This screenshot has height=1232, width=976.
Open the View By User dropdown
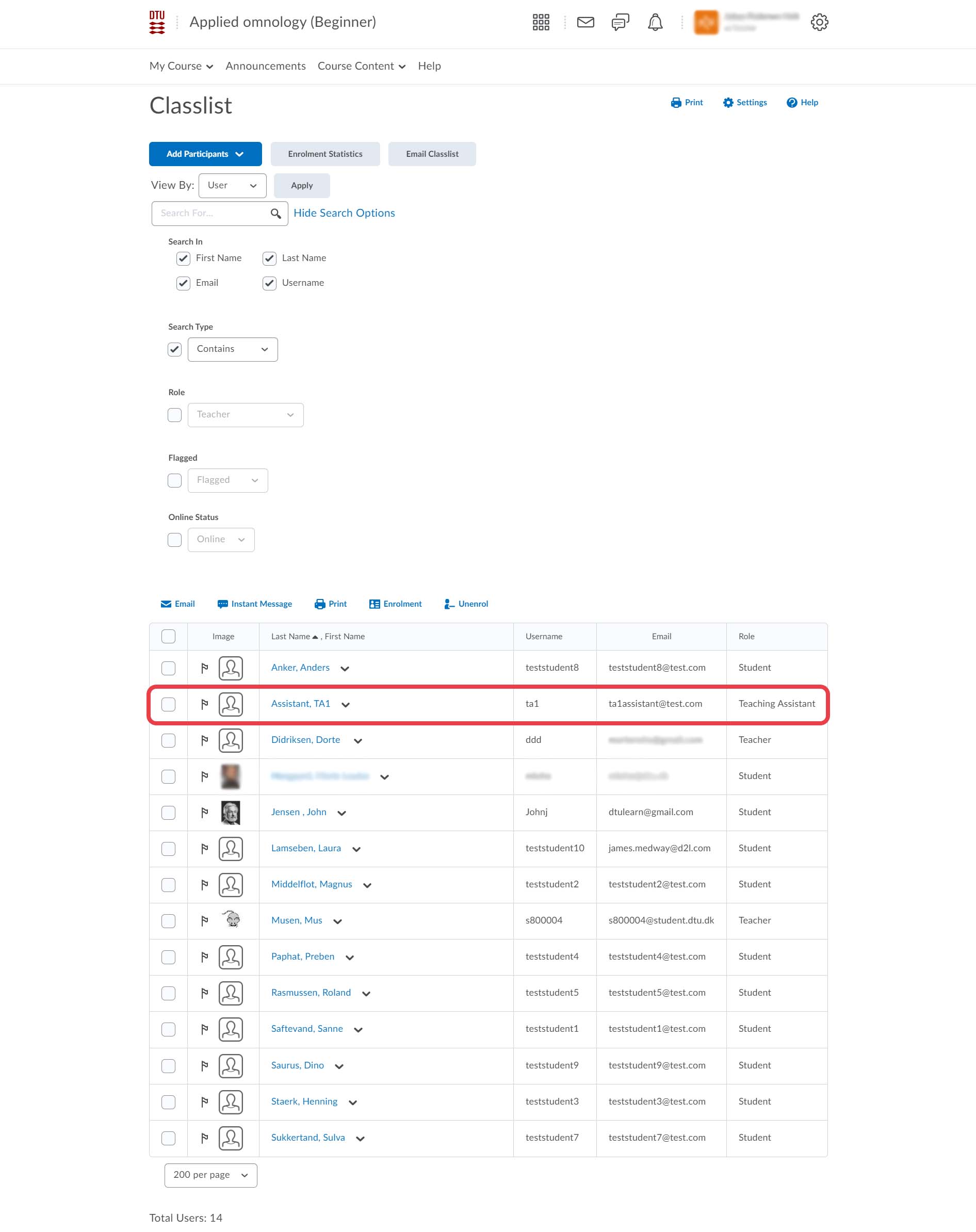[232, 186]
